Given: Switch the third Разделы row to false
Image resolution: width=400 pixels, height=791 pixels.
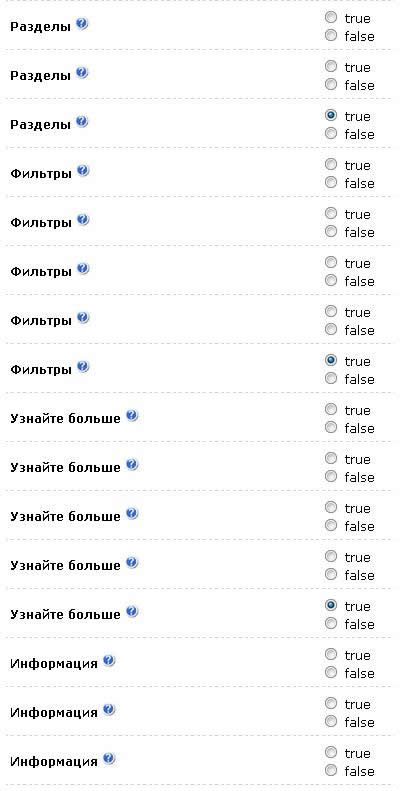Looking at the screenshot, I should coord(331,134).
